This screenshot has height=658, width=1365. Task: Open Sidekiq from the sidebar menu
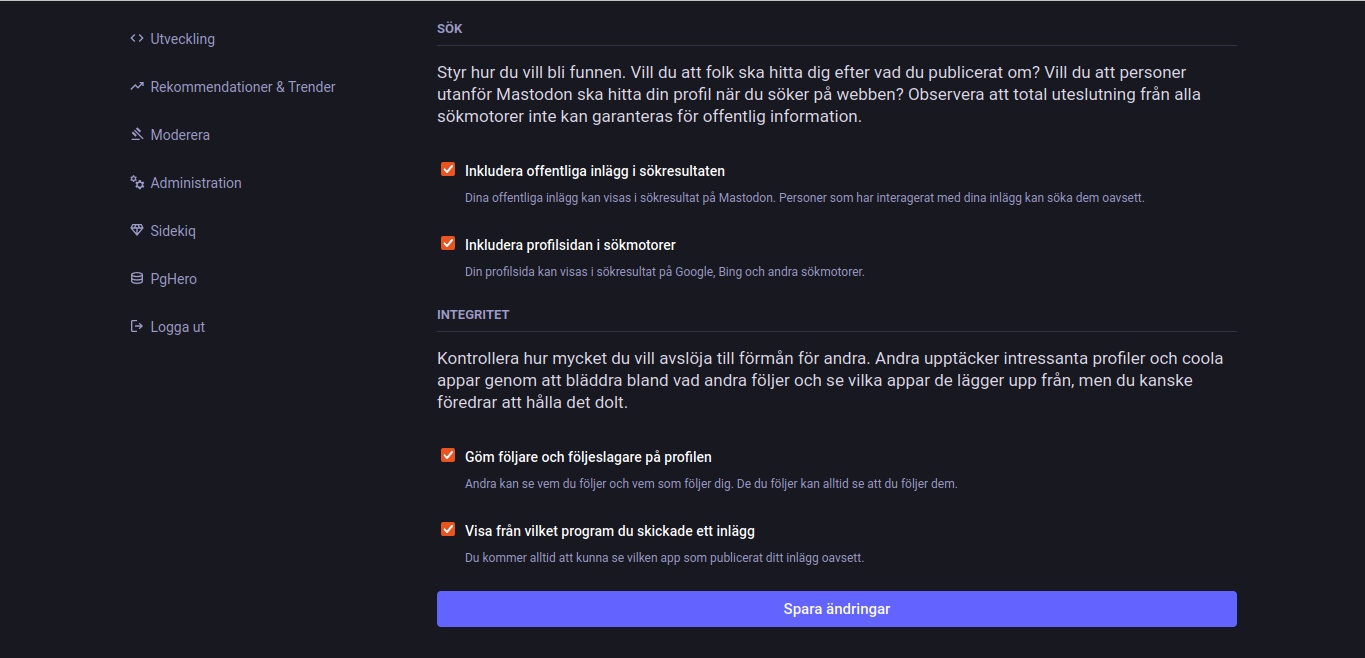[x=171, y=230]
